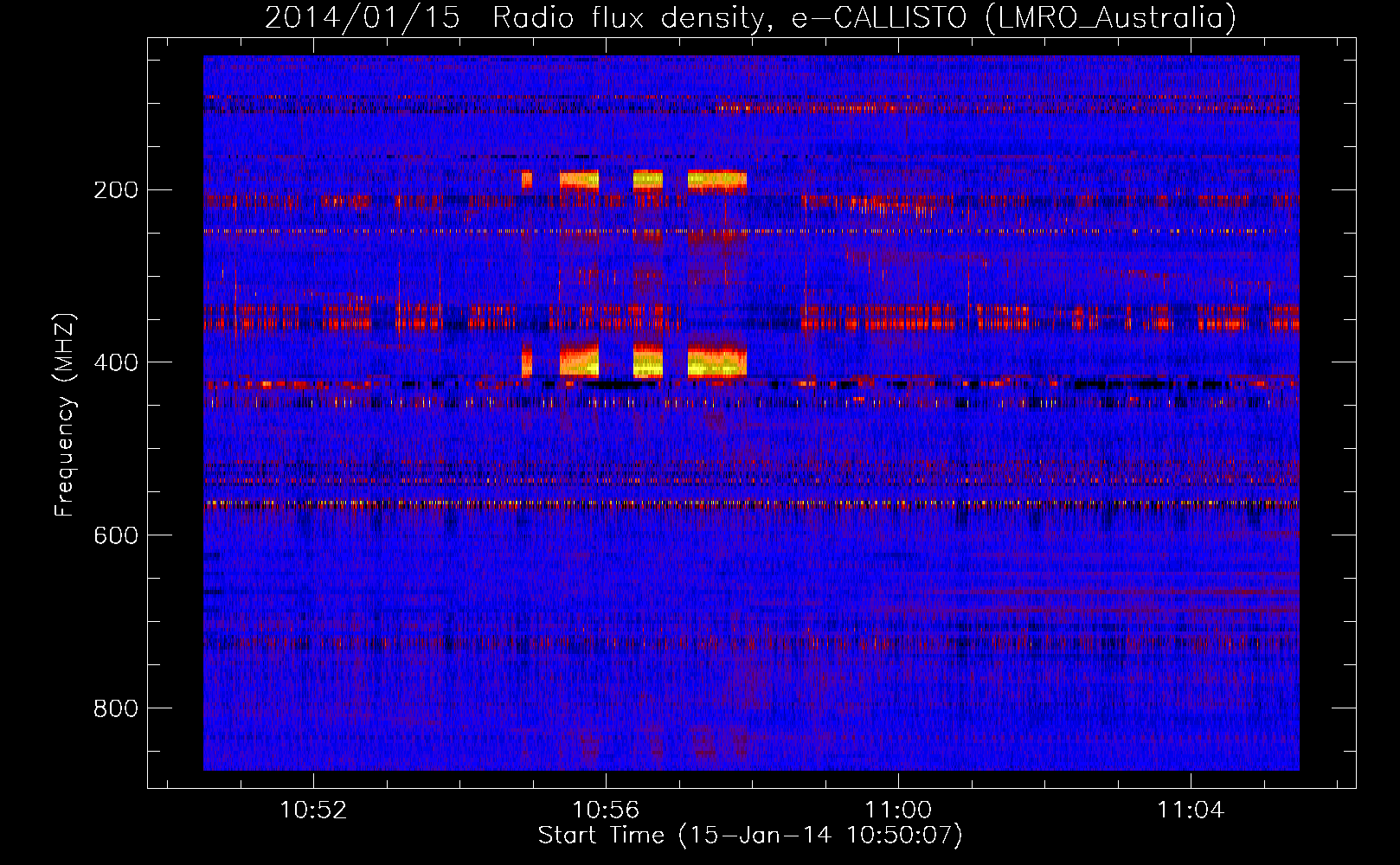The width and height of the screenshot is (1400, 865).
Task: Click the 11:00 time tick label
Action: click(x=898, y=810)
